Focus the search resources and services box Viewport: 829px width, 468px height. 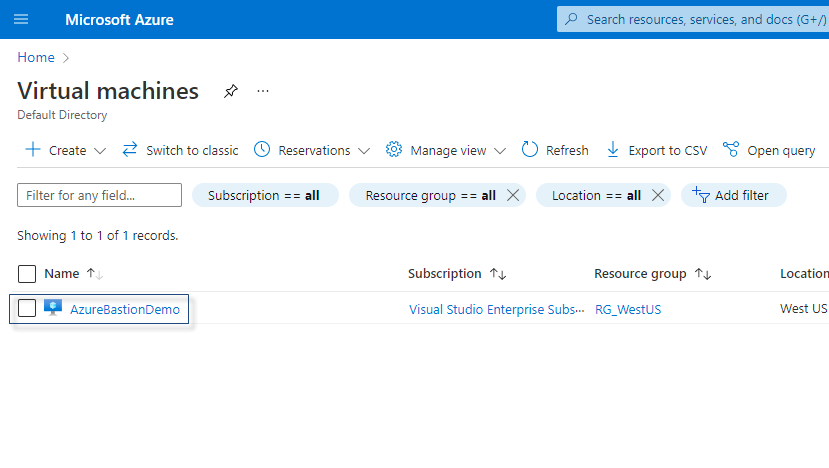coord(693,20)
